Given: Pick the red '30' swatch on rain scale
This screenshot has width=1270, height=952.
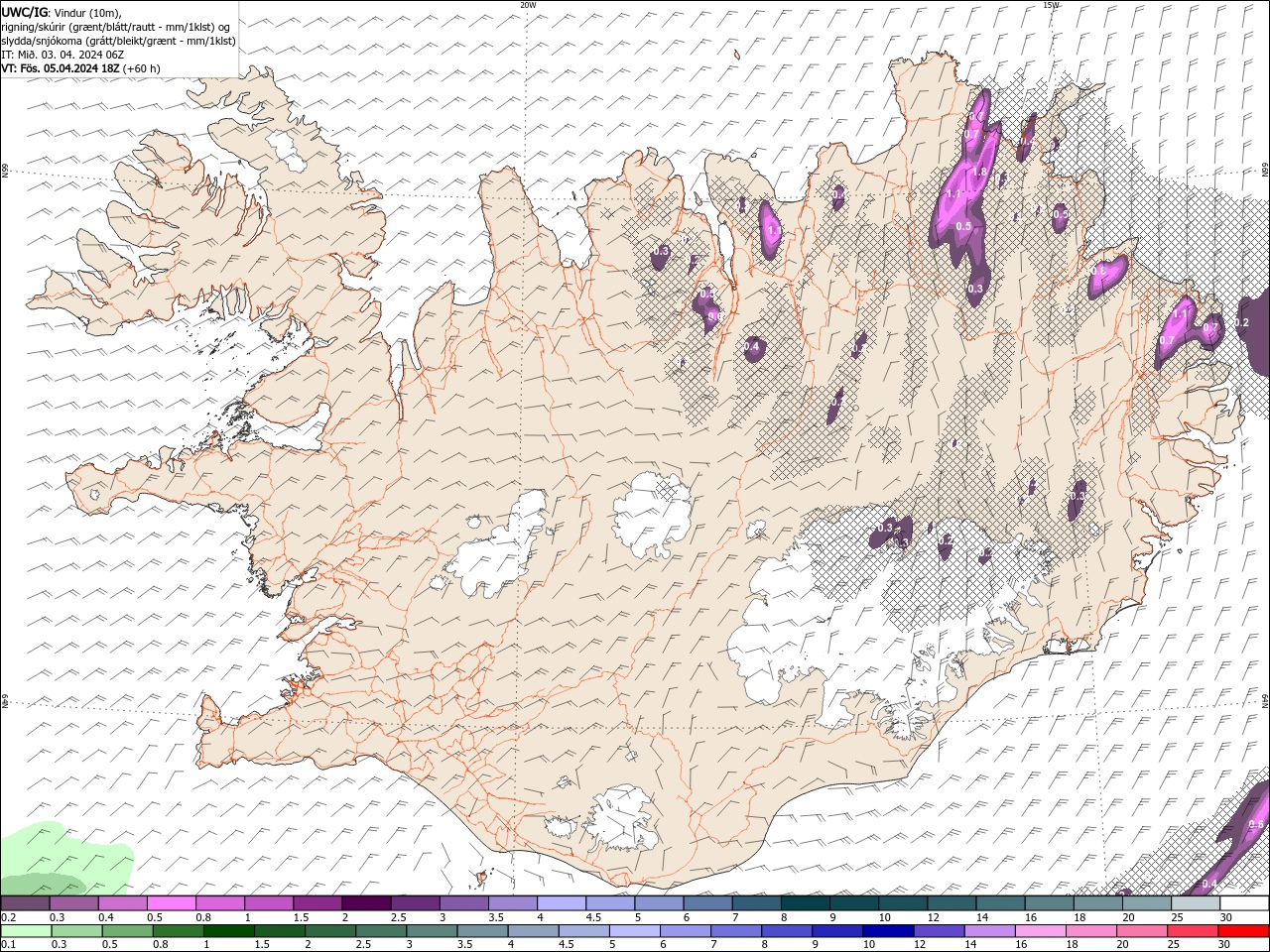Looking at the screenshot, I should pos(1243,931).
